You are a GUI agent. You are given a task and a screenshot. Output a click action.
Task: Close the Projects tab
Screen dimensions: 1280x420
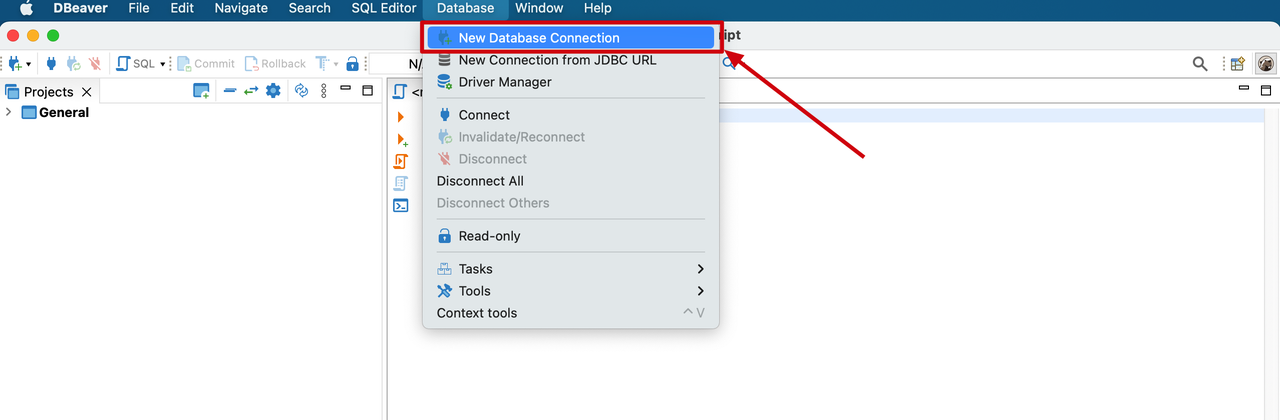86,92
